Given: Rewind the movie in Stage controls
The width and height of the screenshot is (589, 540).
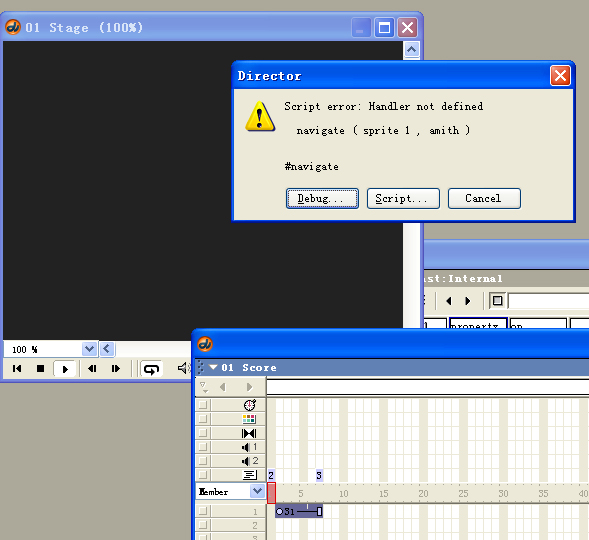Looking at the screenshot, I should 17,368.
